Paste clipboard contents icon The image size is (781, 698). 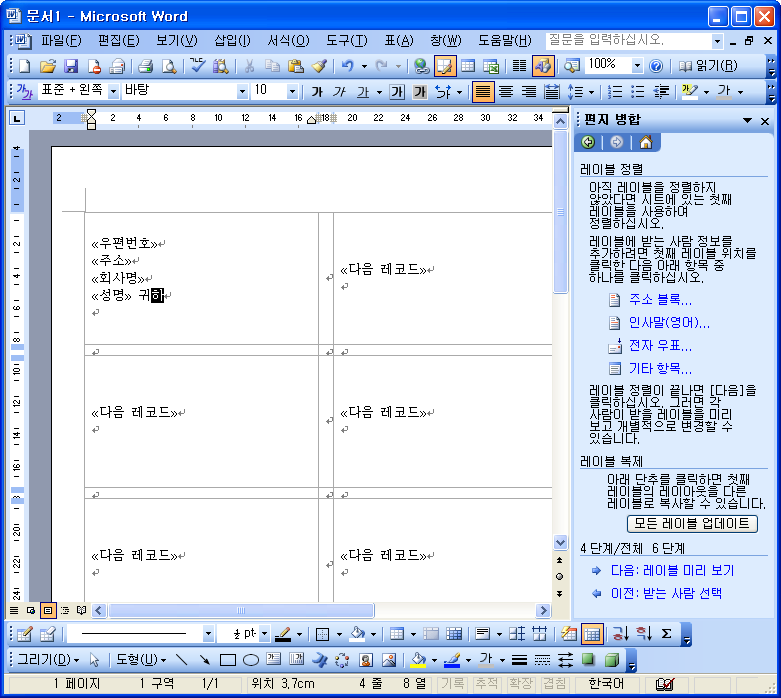[x=296, y=66]
